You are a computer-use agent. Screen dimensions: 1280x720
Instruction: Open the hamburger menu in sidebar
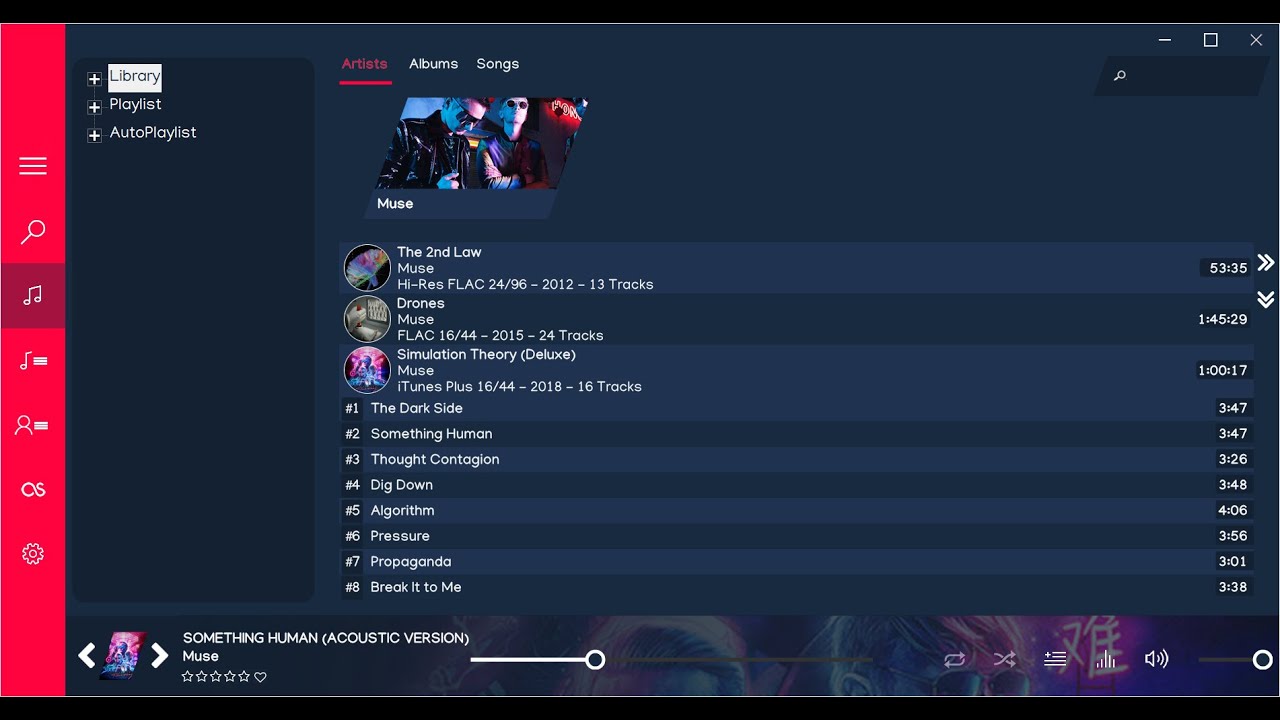point(33,166)
